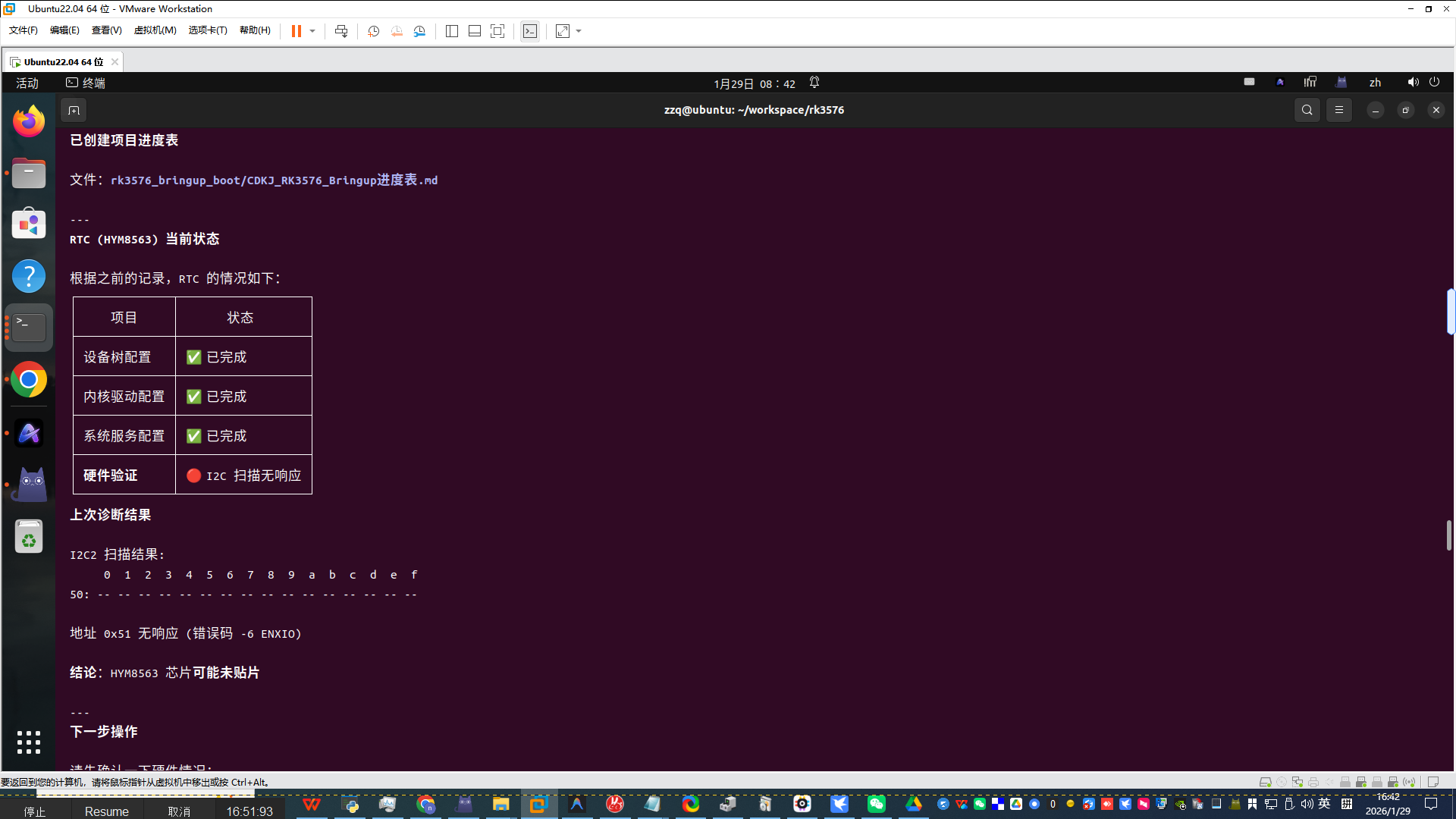Show applications grid
This screenshot has width=1456, height=819.
coord(29,742)
